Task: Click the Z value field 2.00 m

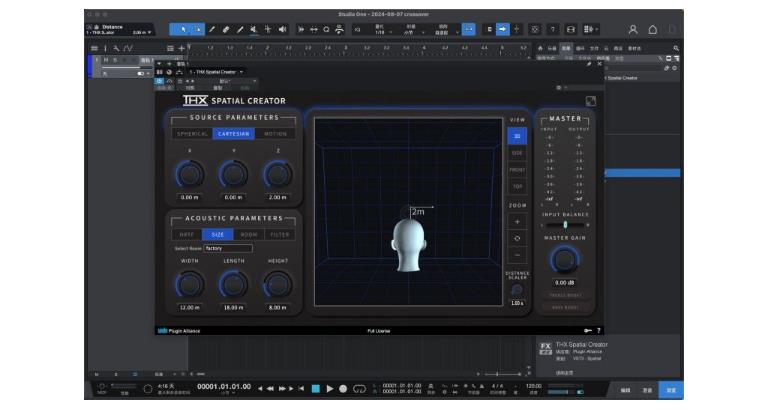Action: pos(278,198)
